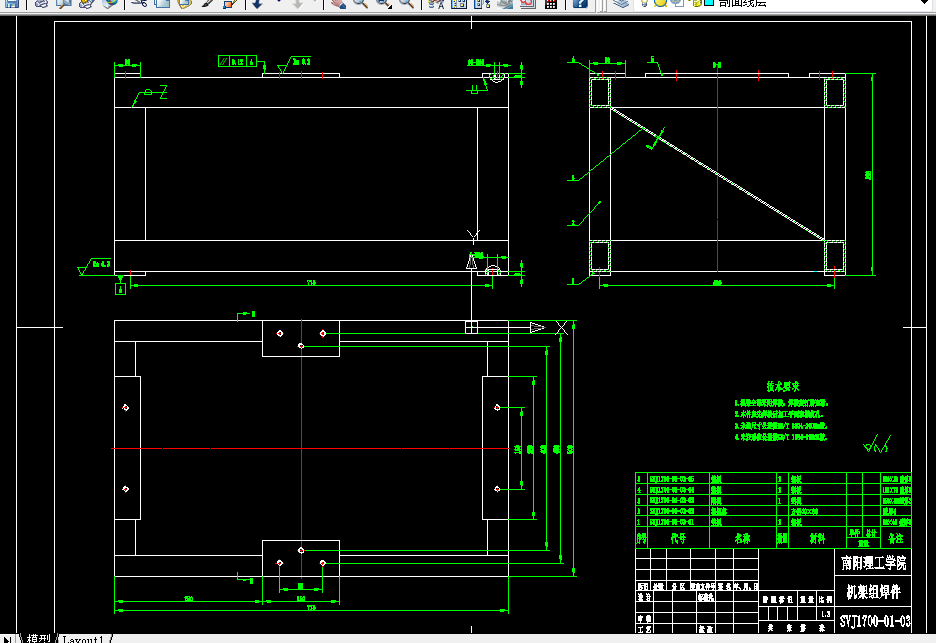Click the 技术要求 heading text
This screenshot has height=643, width=936.
coord(783,386)
